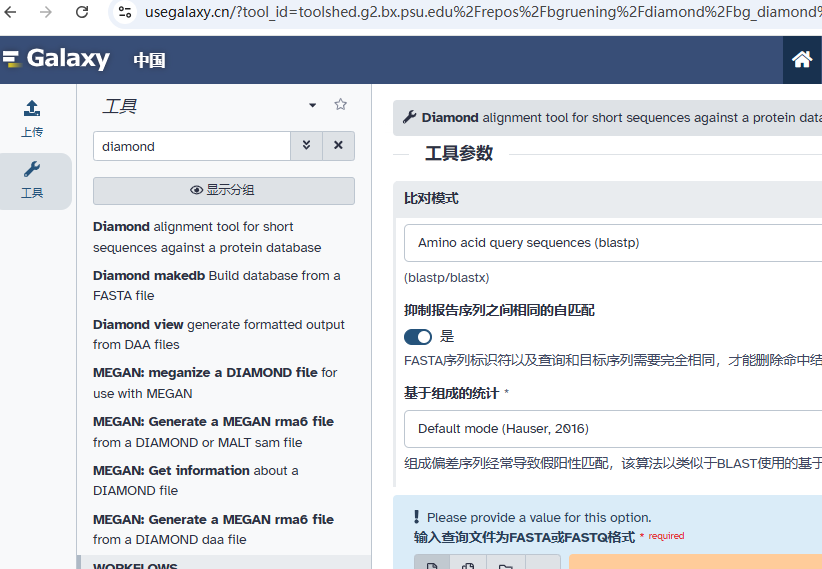This screenshot has width=822, height=569.
Task: Open MEGAN: meganize a DIAMOND file tool
Action: [215, 383]
